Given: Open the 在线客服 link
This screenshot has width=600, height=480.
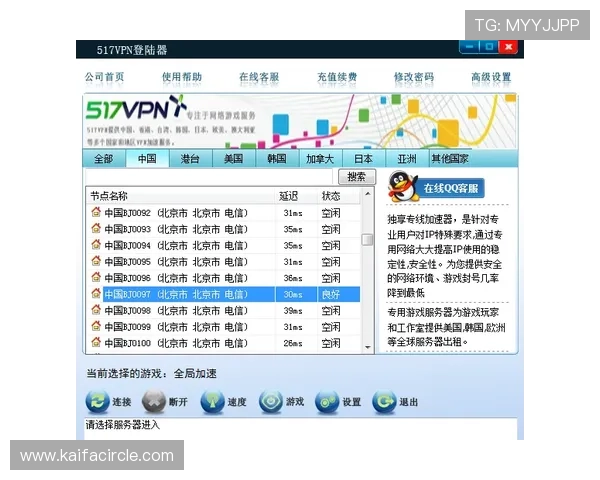Looking at the screenshot, I should (x=259, y=77).
